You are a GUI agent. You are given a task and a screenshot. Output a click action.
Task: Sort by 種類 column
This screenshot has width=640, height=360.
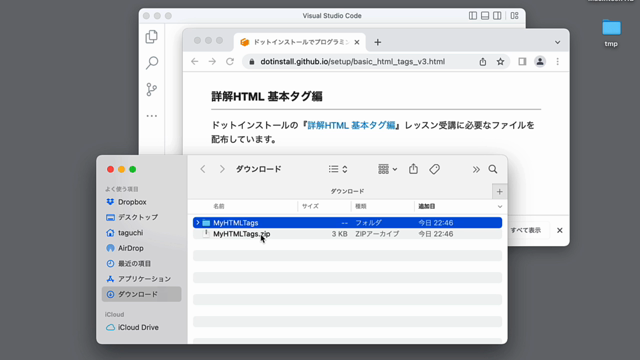pos(361,206)
